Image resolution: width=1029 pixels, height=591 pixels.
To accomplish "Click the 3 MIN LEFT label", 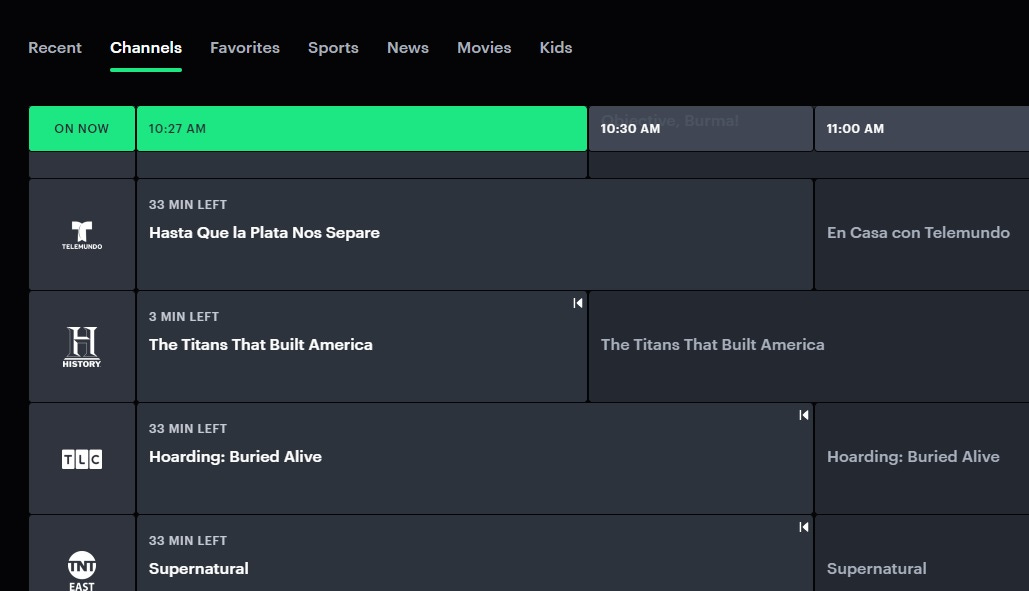I will (184, 317).
